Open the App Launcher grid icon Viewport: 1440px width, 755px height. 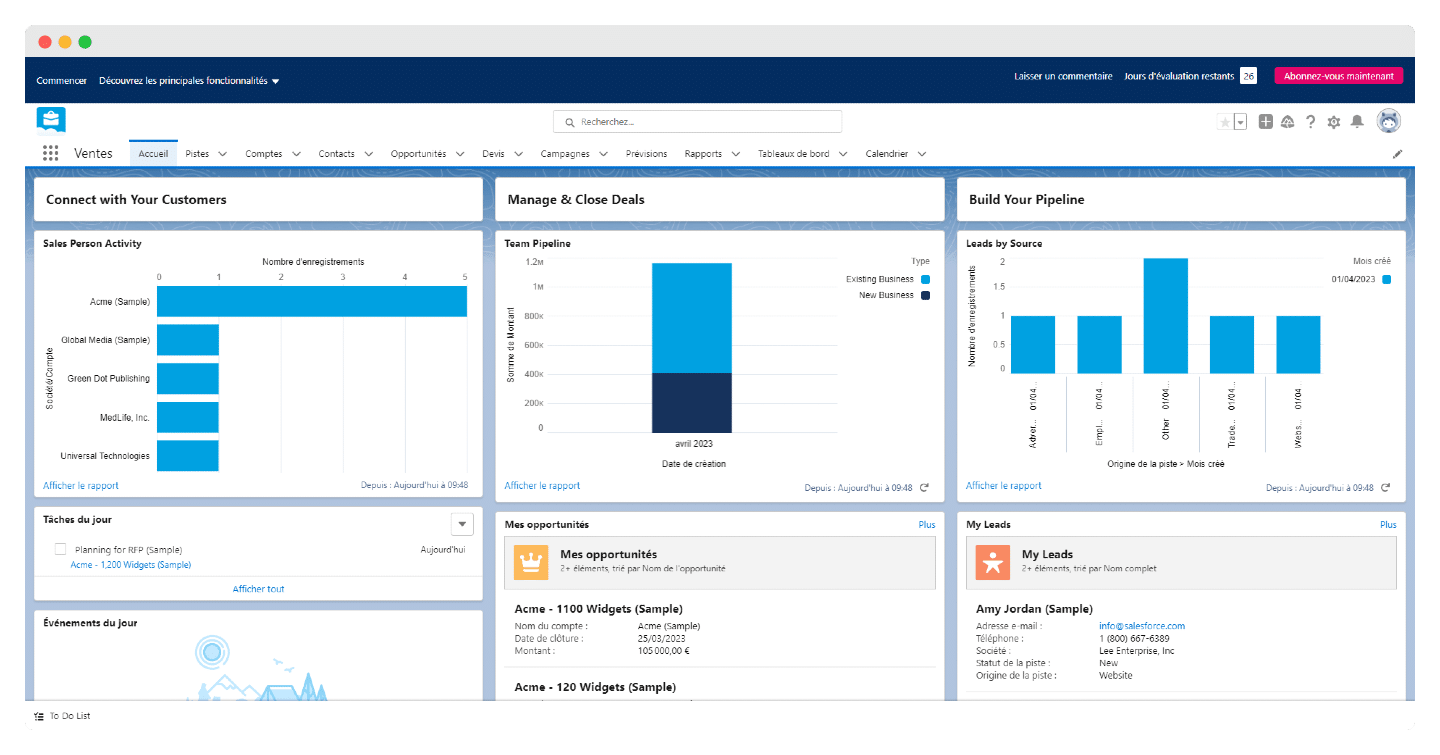(50, 153)
